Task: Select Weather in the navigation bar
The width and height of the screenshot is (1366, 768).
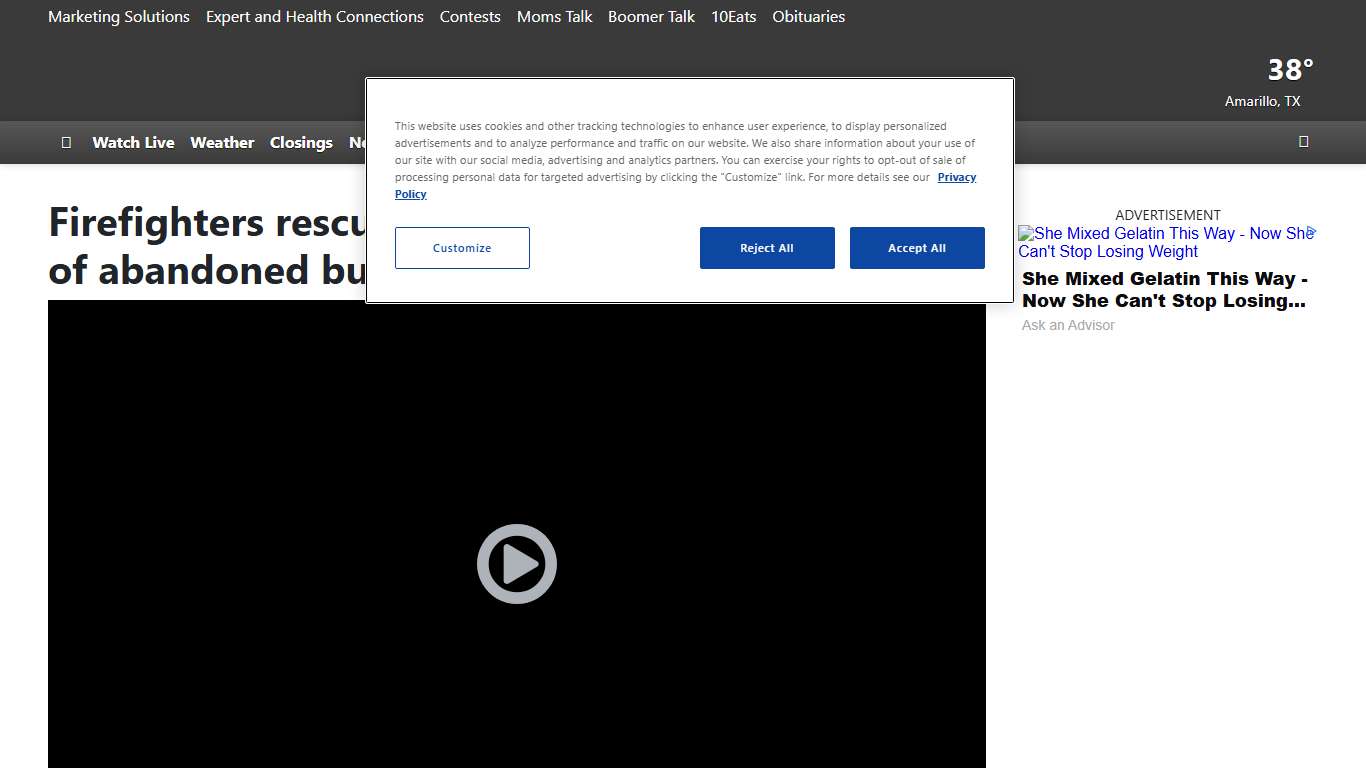Action: tap(222, 142)
